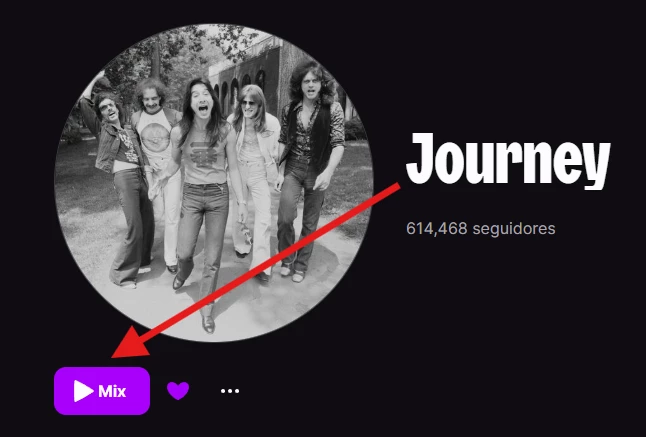Image resolution: width=646 pixels, height=437 pixels.
Task: Open the Journey circular artist photo
Action: pos(214,182)
